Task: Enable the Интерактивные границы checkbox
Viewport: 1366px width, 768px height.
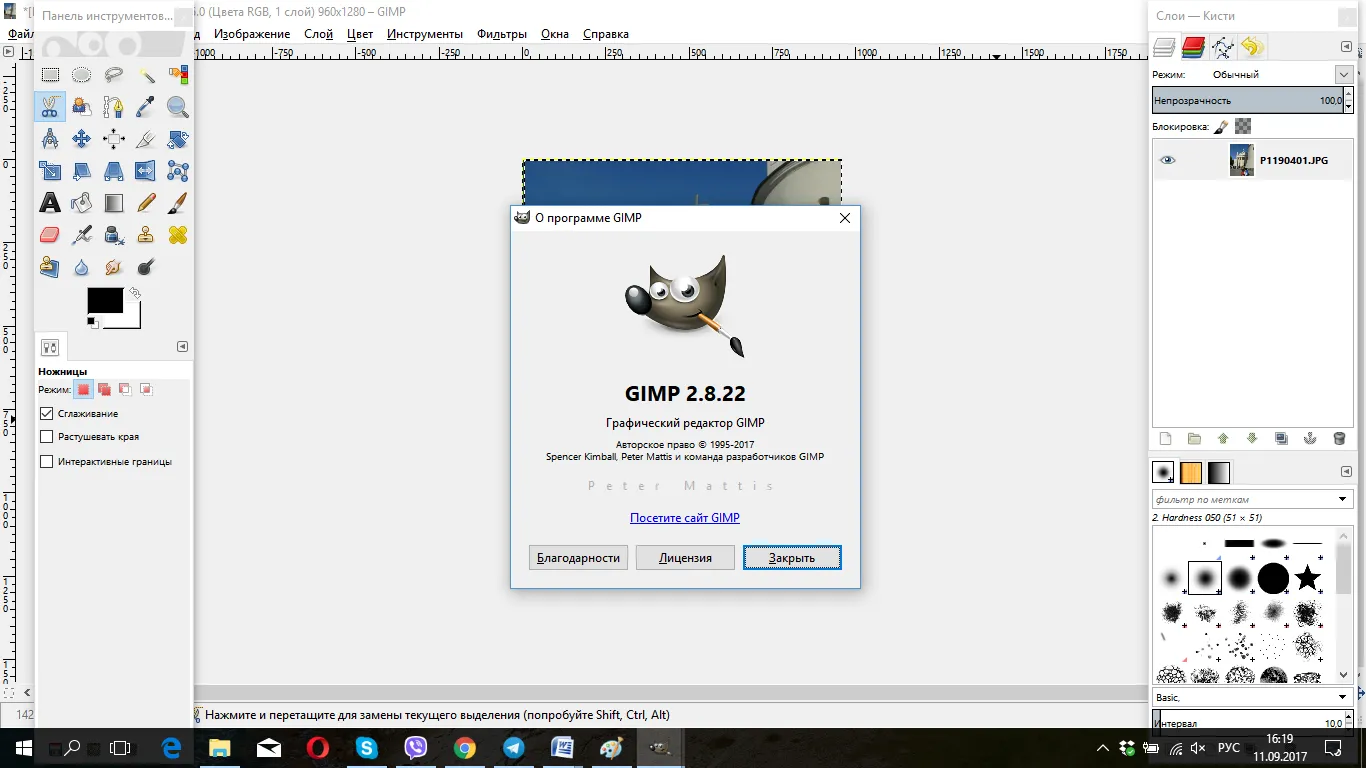Action: click(x=46, y=462)
